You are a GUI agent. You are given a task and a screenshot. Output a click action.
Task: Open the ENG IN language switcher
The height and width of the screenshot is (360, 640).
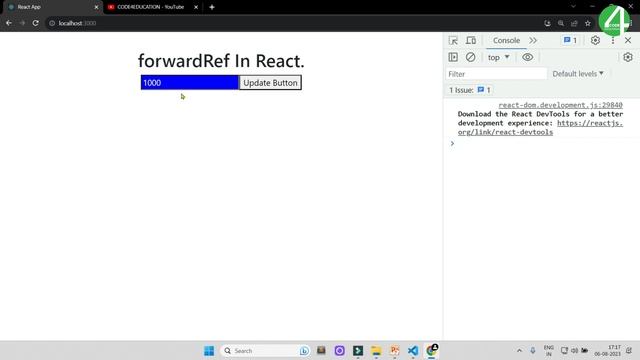point(549,351)
